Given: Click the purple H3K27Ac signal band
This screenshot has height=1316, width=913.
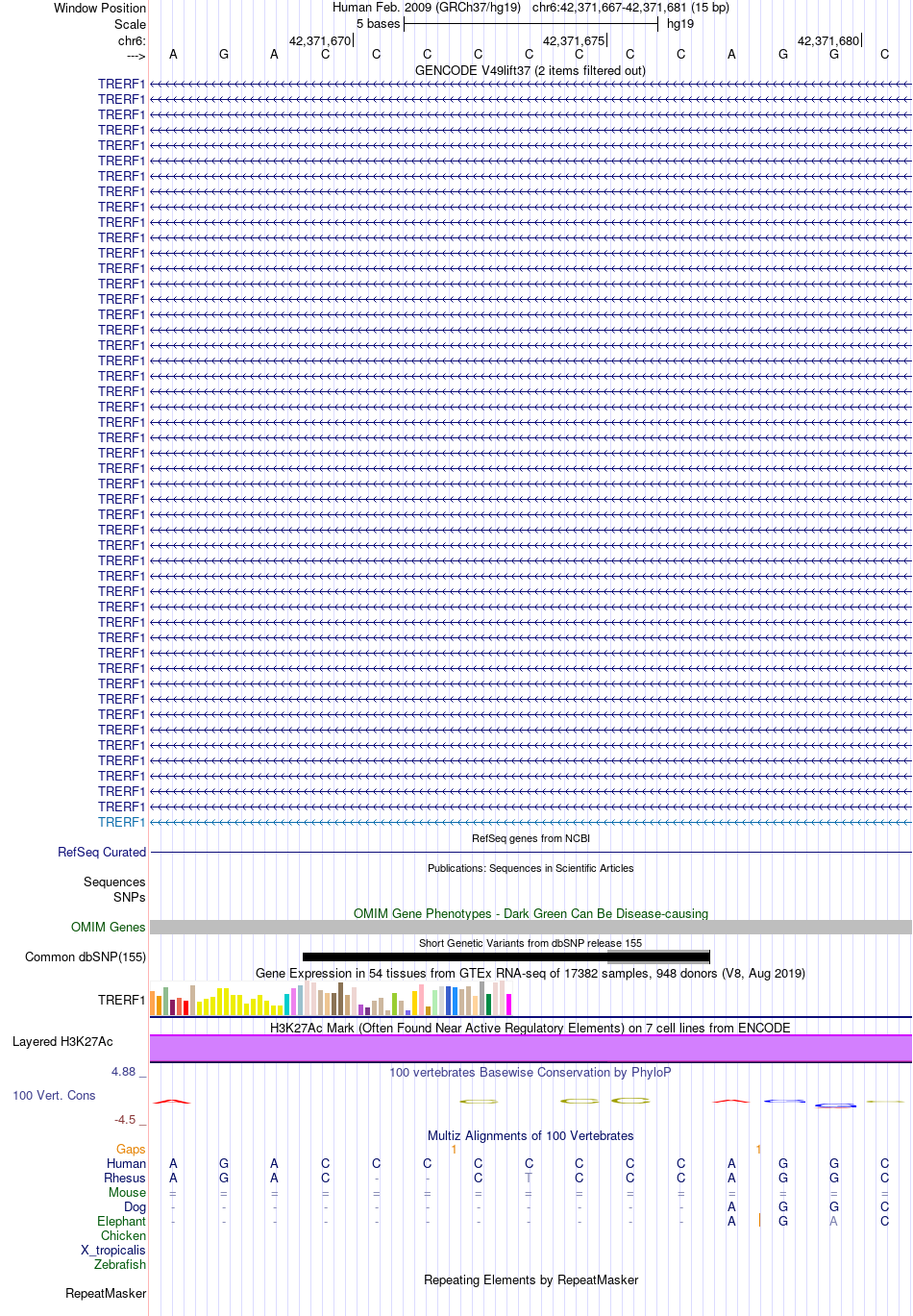Looking at the screenshot, I should pos(531,1048).
